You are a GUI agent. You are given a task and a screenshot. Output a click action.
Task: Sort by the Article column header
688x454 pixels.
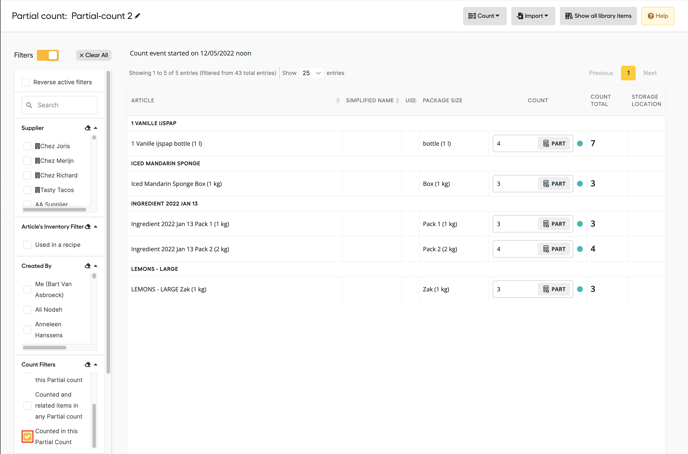pos(235,100)
